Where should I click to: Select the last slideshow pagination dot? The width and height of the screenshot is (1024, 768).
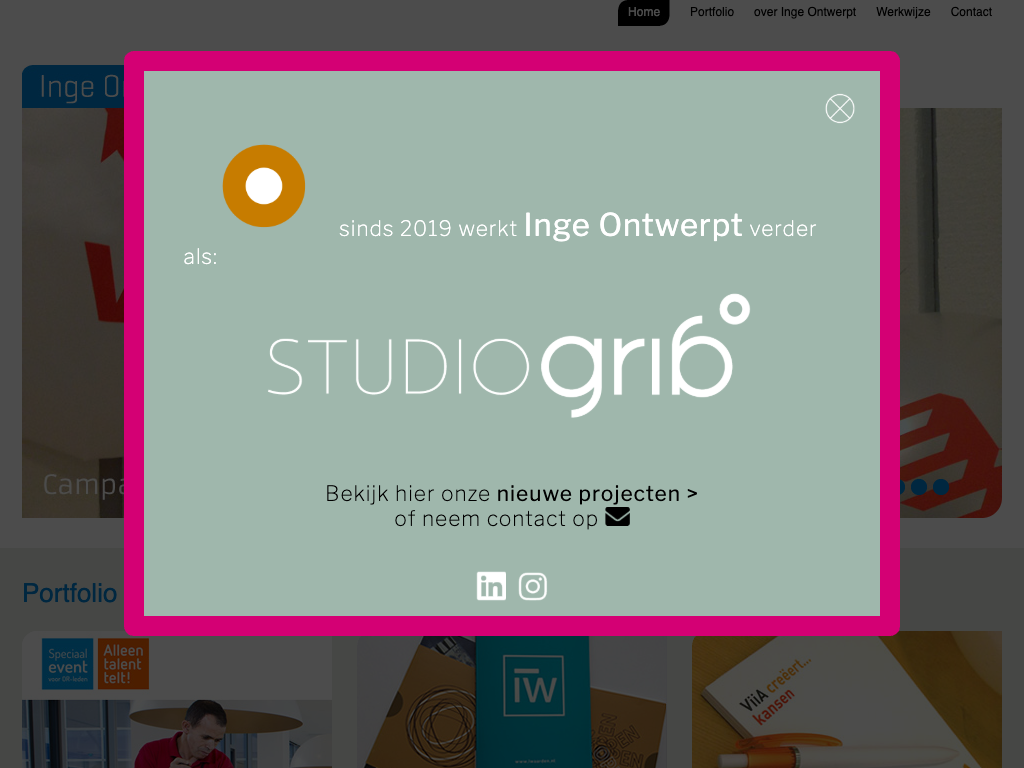click(x=941, y=487)
